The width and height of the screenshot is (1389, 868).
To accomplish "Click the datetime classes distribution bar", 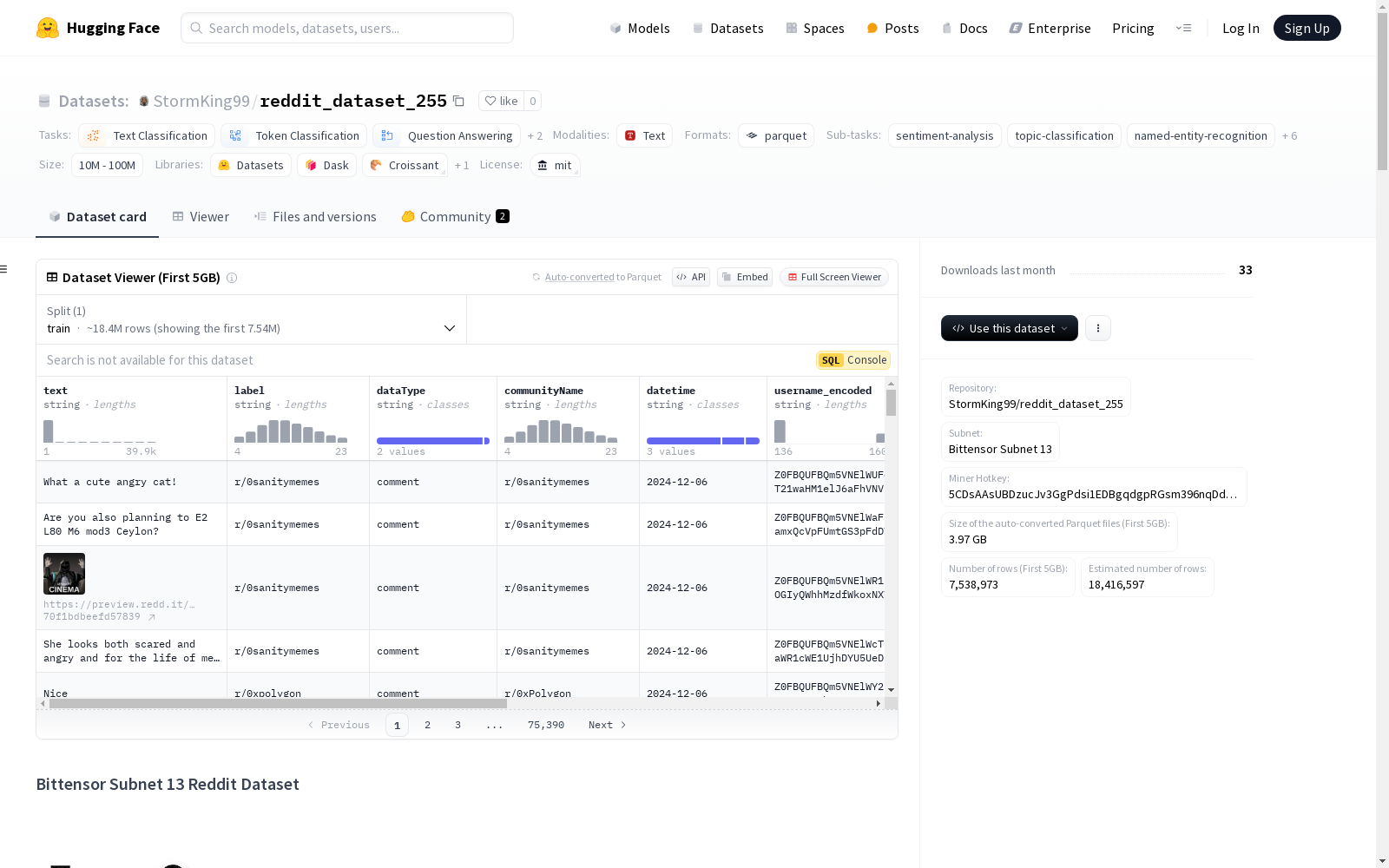I will tap(703, 441).
